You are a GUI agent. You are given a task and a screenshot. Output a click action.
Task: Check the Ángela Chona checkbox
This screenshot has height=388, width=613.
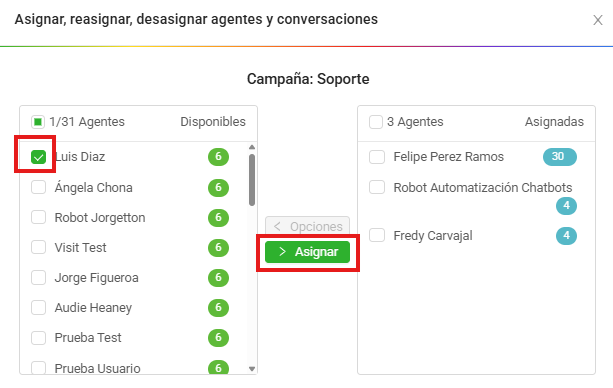(38, 187)
